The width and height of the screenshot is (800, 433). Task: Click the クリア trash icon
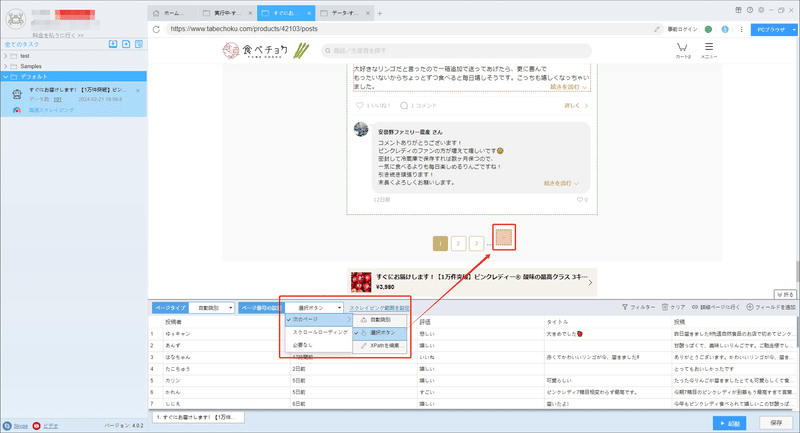pos(665,307)
